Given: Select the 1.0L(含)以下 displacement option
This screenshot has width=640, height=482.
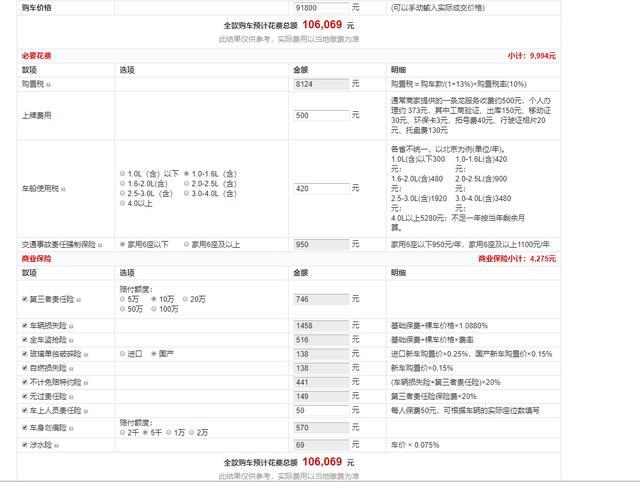Looking at the screenshot, I should (x=122, y=173).
